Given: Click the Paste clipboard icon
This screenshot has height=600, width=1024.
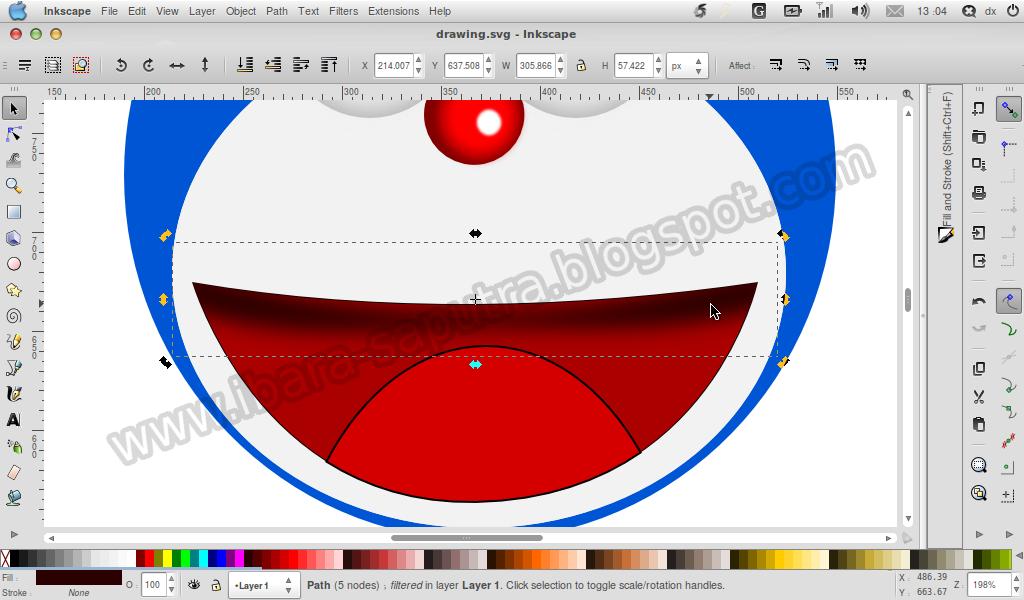Looking at the screenshot, I should [x=979, y=424].
